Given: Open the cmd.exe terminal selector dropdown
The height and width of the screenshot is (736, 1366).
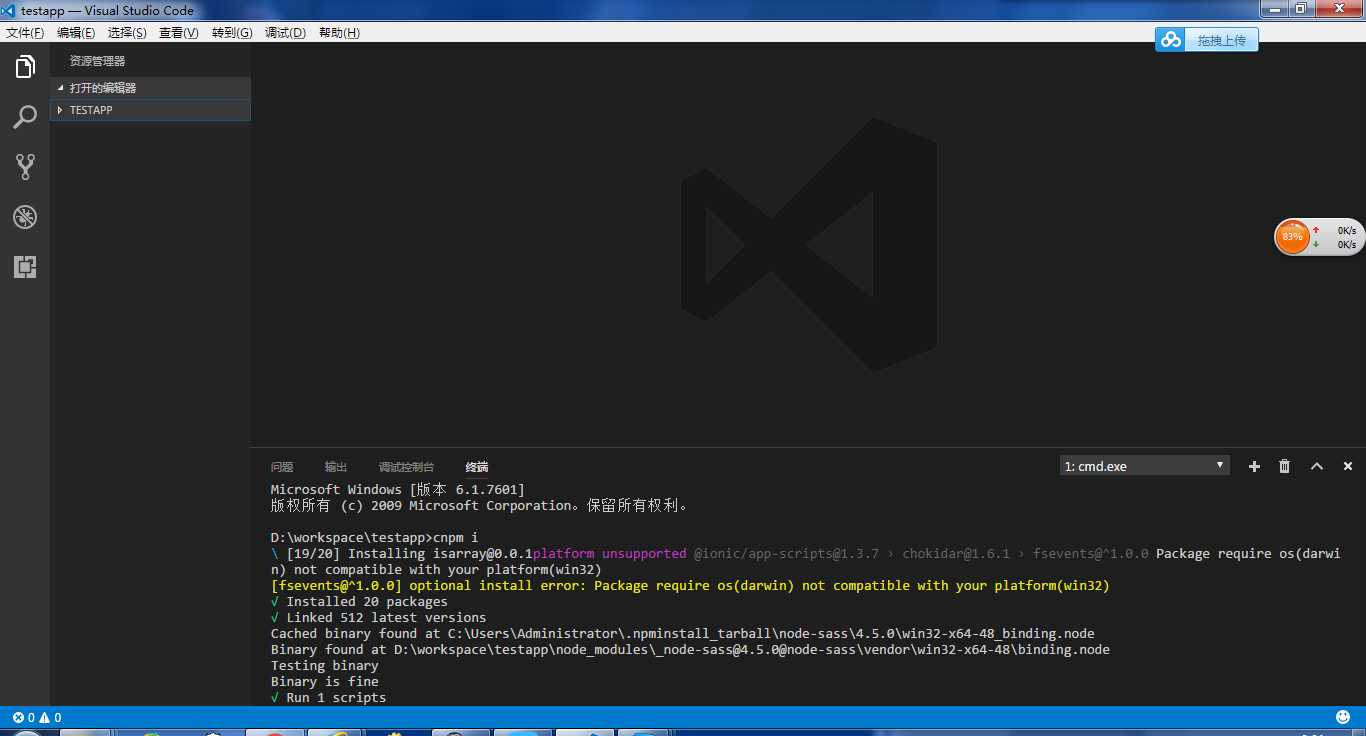Looking at the screenshot, I should click(1145, 466).
